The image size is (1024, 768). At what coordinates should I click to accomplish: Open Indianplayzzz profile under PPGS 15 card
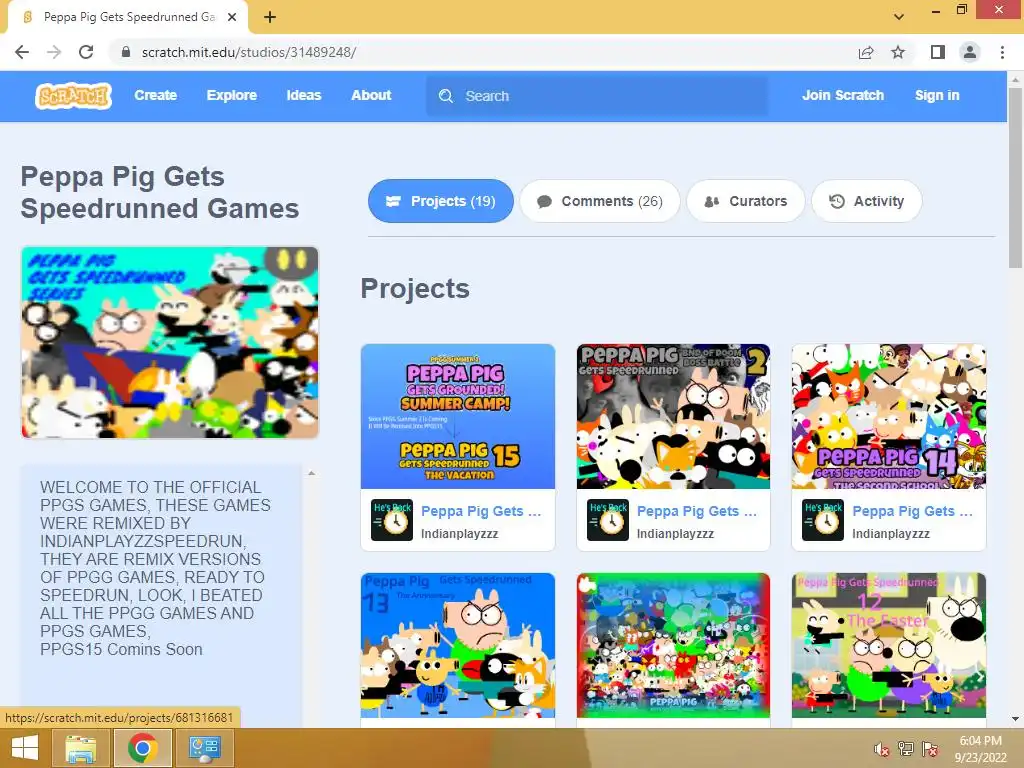[459, 534]
